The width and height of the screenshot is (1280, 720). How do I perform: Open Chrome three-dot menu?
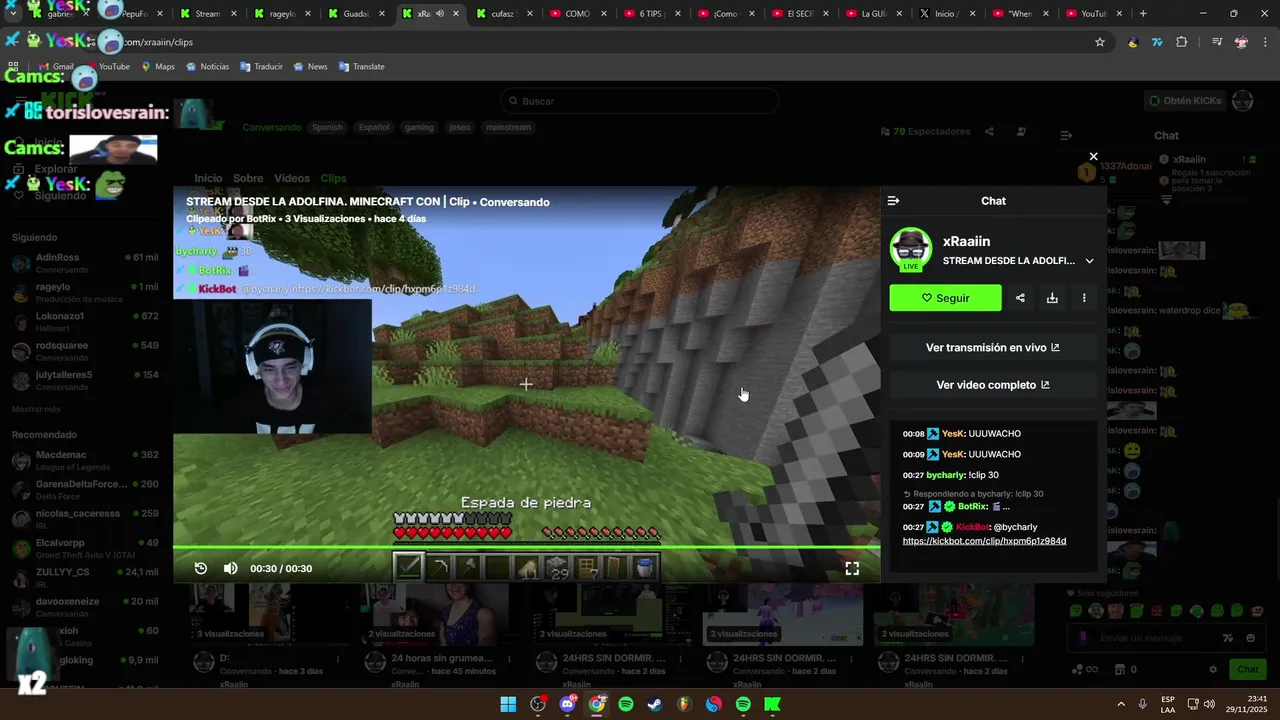click(1265, 42)
